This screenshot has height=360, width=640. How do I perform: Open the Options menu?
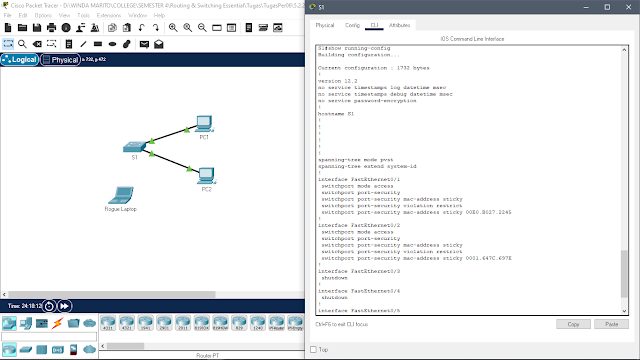tap(43, 16)
